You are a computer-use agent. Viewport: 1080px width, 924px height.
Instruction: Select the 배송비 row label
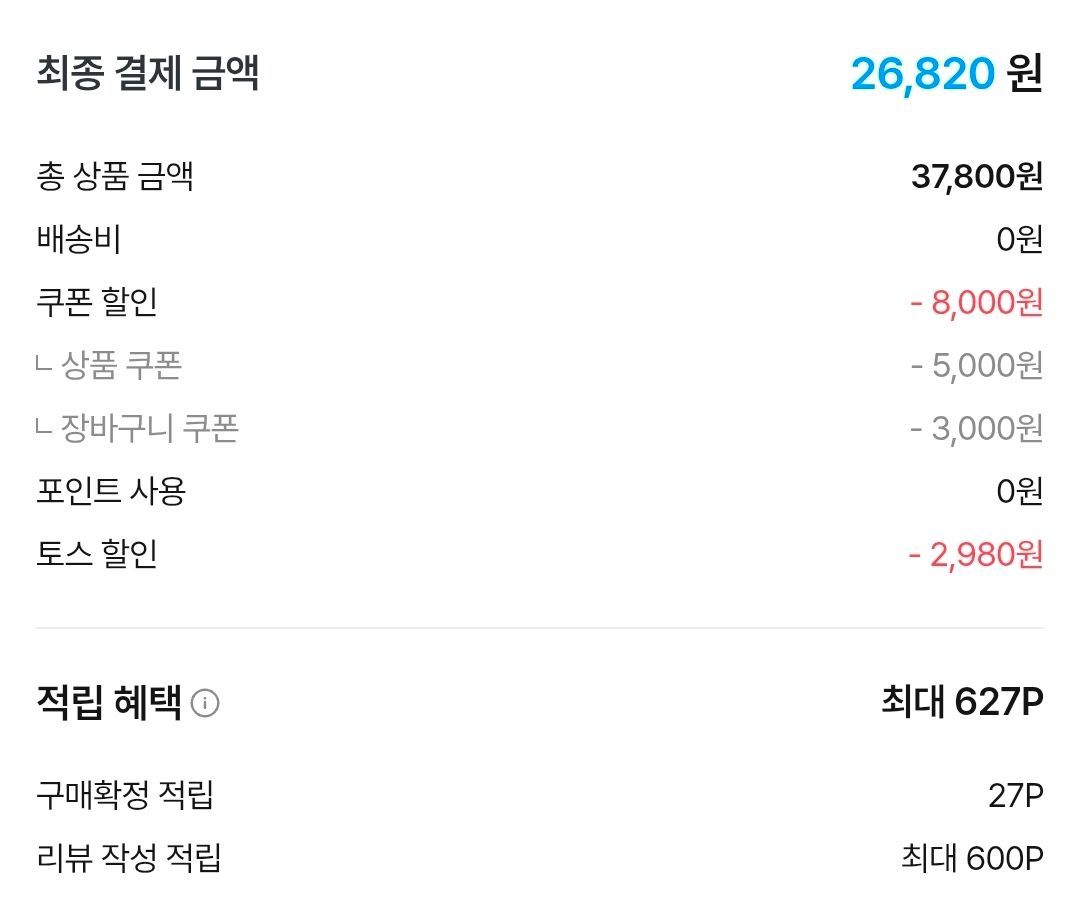[79, 239]
